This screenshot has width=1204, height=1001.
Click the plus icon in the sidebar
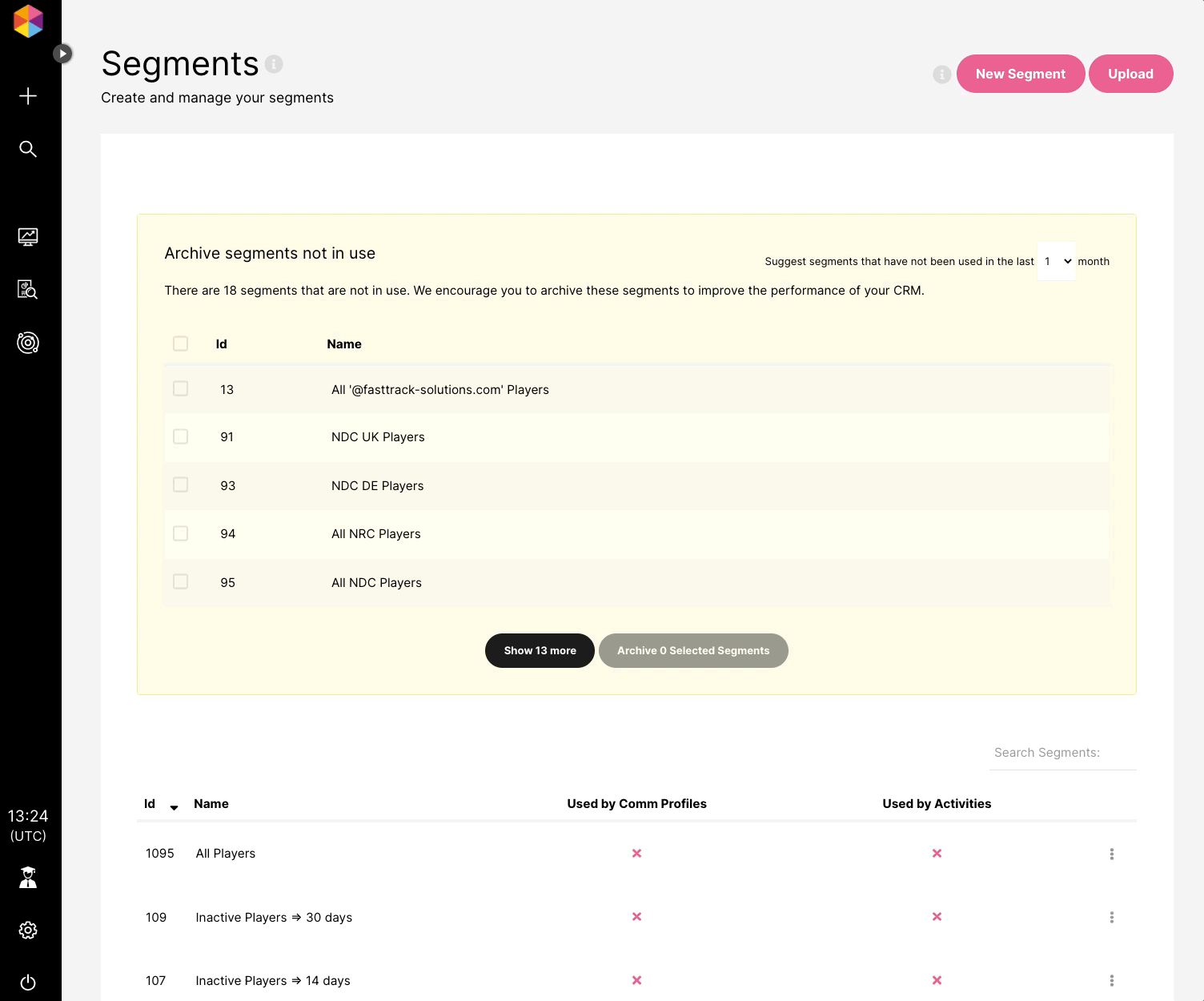pyautogui.click(x=28, y=96)
